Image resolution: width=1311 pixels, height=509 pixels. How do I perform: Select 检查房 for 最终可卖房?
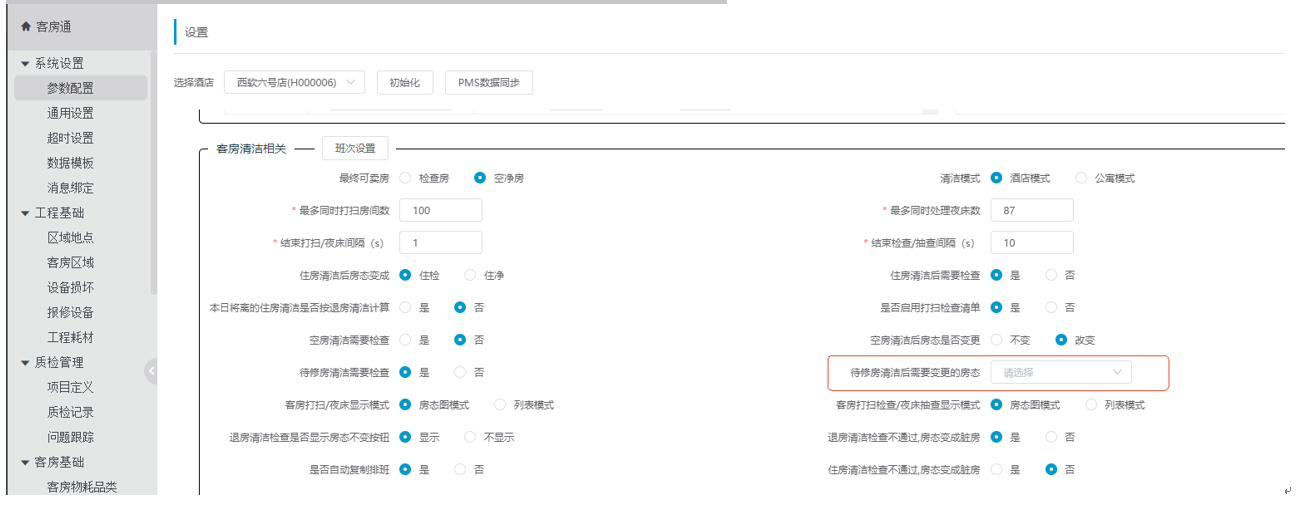click(405, 178)
